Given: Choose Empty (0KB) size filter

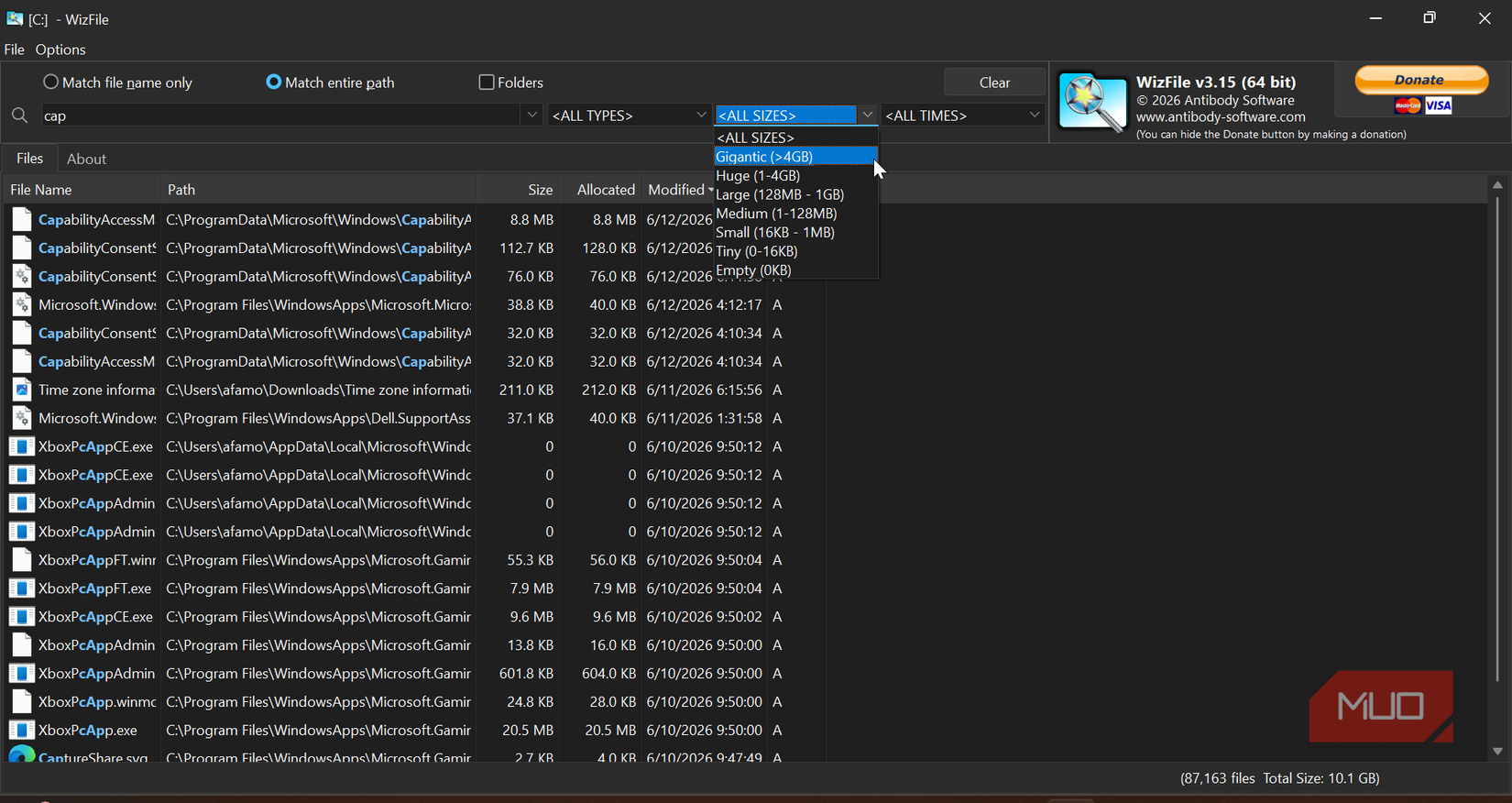Looking at the screenshot, I should [x=795, y=270].
